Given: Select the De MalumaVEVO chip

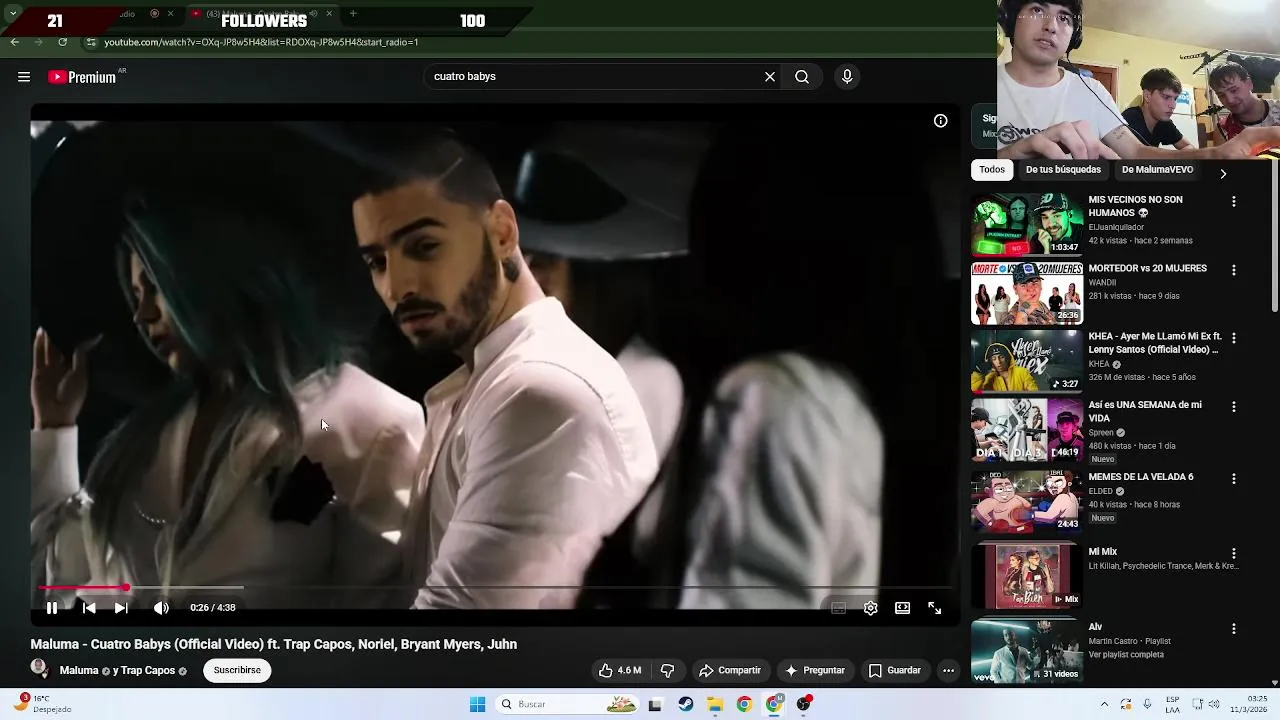Looking at the screenshot, I should [1157, 170].
